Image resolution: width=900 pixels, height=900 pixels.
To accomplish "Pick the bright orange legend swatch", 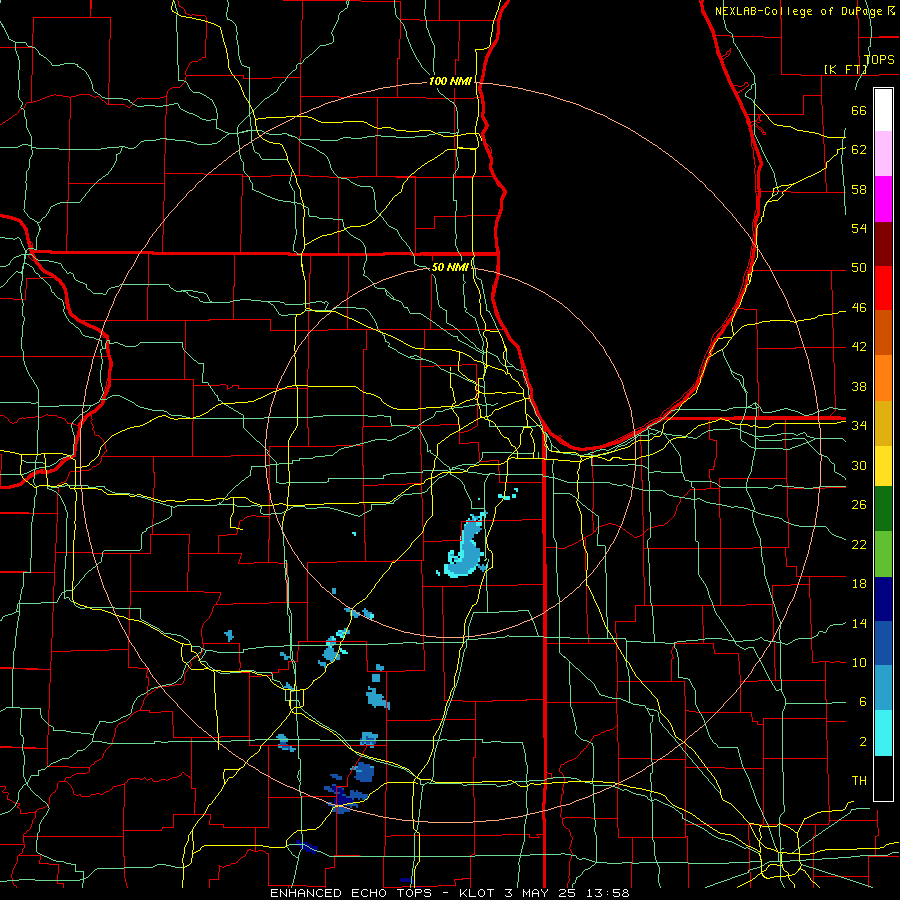I will point(883,378).
